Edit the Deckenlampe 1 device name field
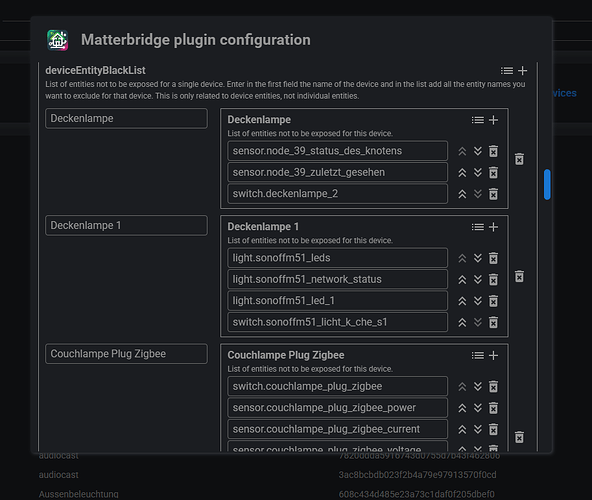Viewport: 592px width, 500px height. (x=126, y=225)
